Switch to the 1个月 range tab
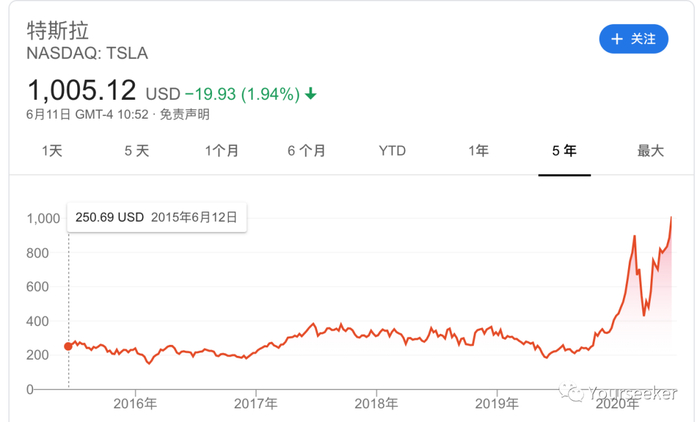Image resolution: width=700 pixels, height=422 pixels. pos(222,151)
